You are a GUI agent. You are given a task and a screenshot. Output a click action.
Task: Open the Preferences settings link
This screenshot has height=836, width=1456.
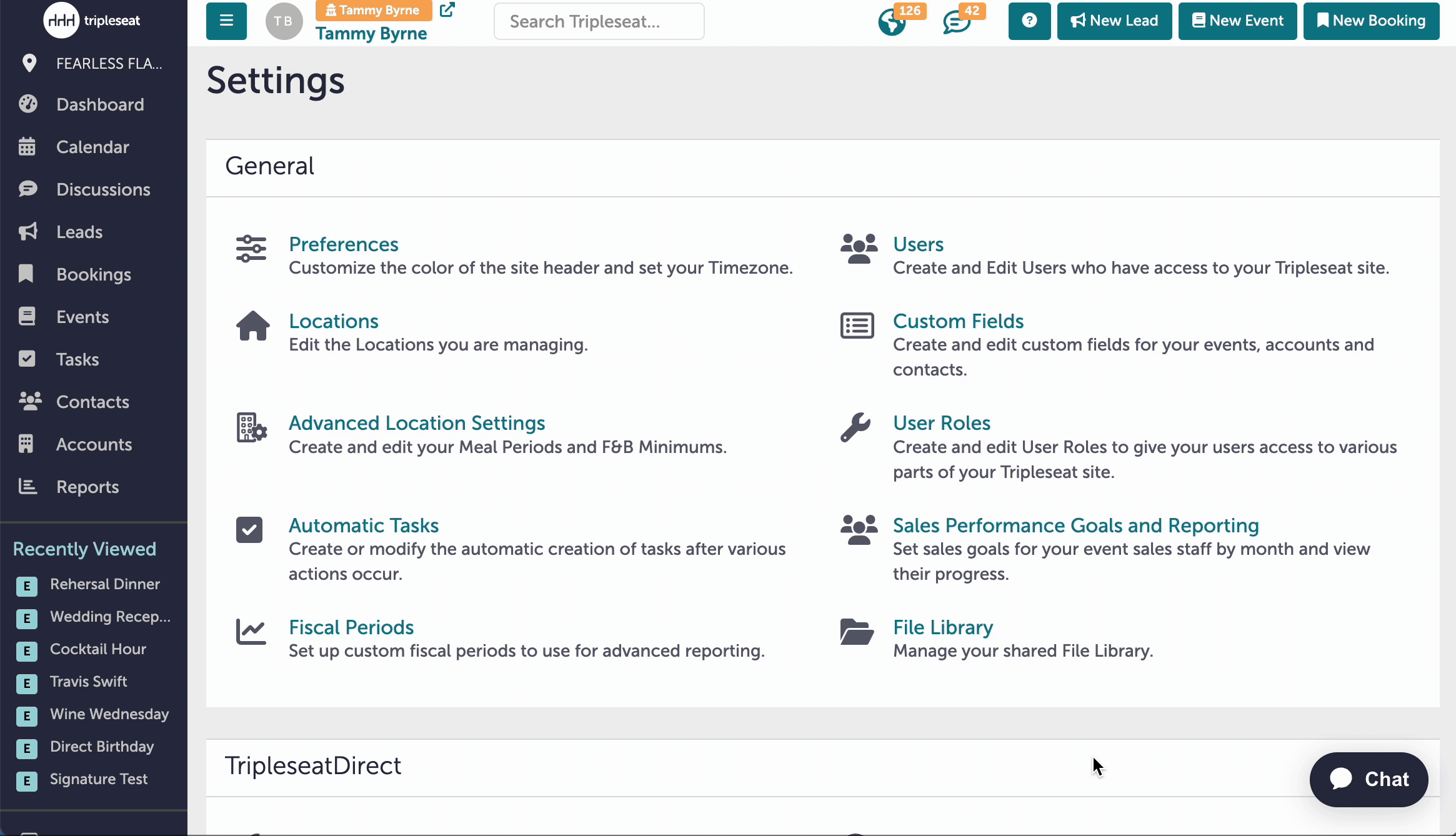(x=343, y=244)
